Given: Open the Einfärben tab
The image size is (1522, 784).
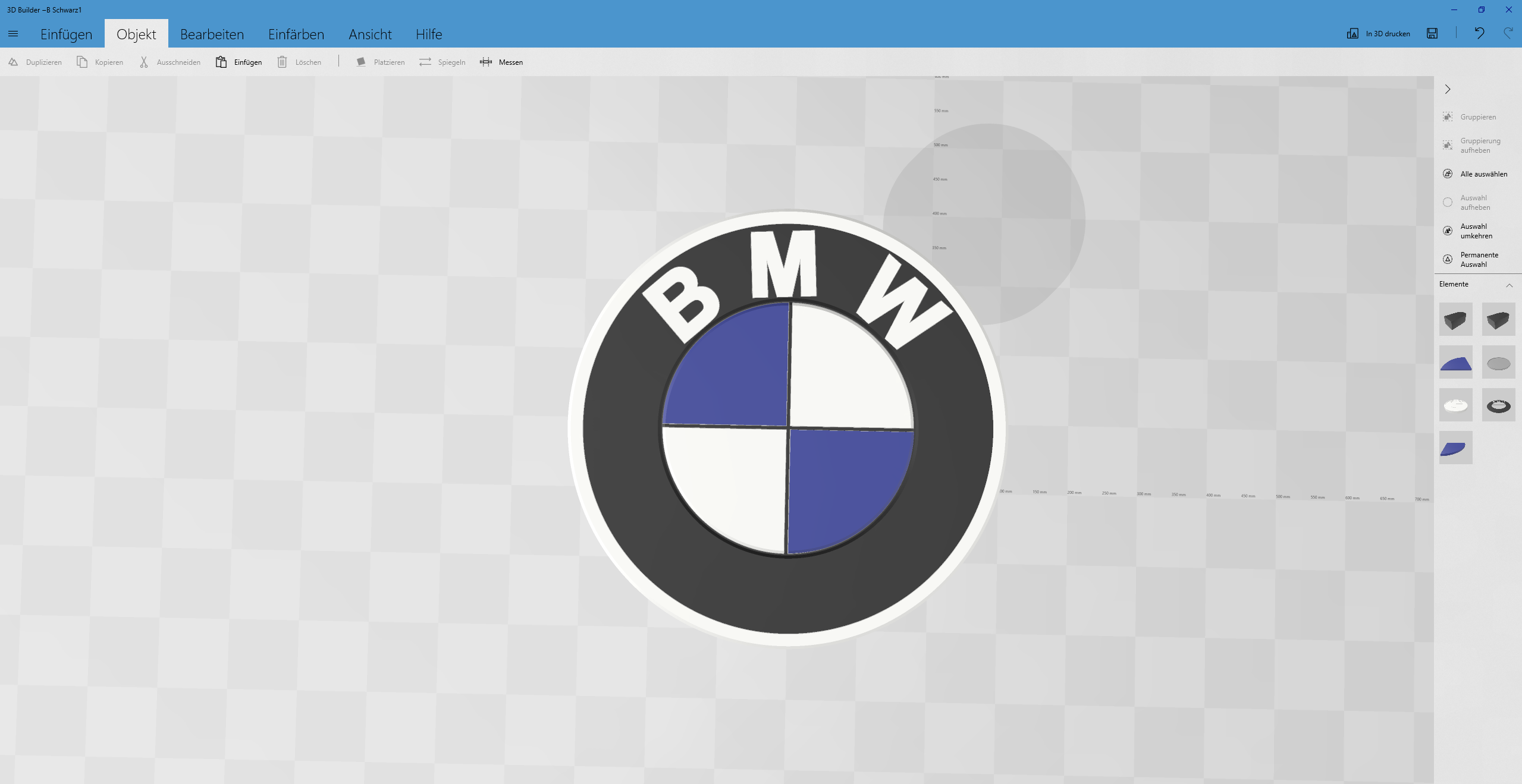Looking at the screenshot, I should 296,34.
